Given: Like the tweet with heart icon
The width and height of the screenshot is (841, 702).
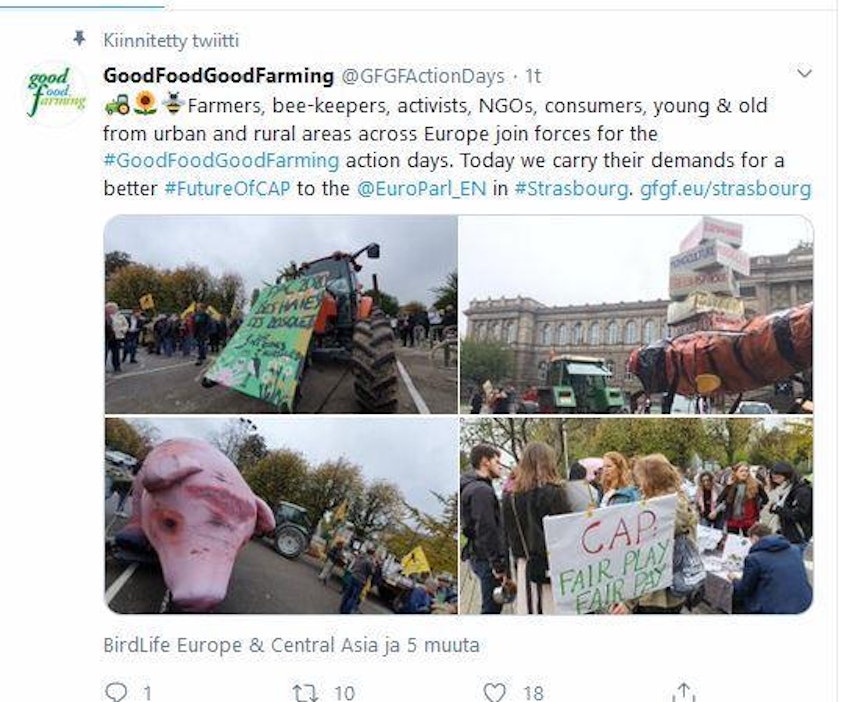Looking at the screenshot, I should coord(494,692).
